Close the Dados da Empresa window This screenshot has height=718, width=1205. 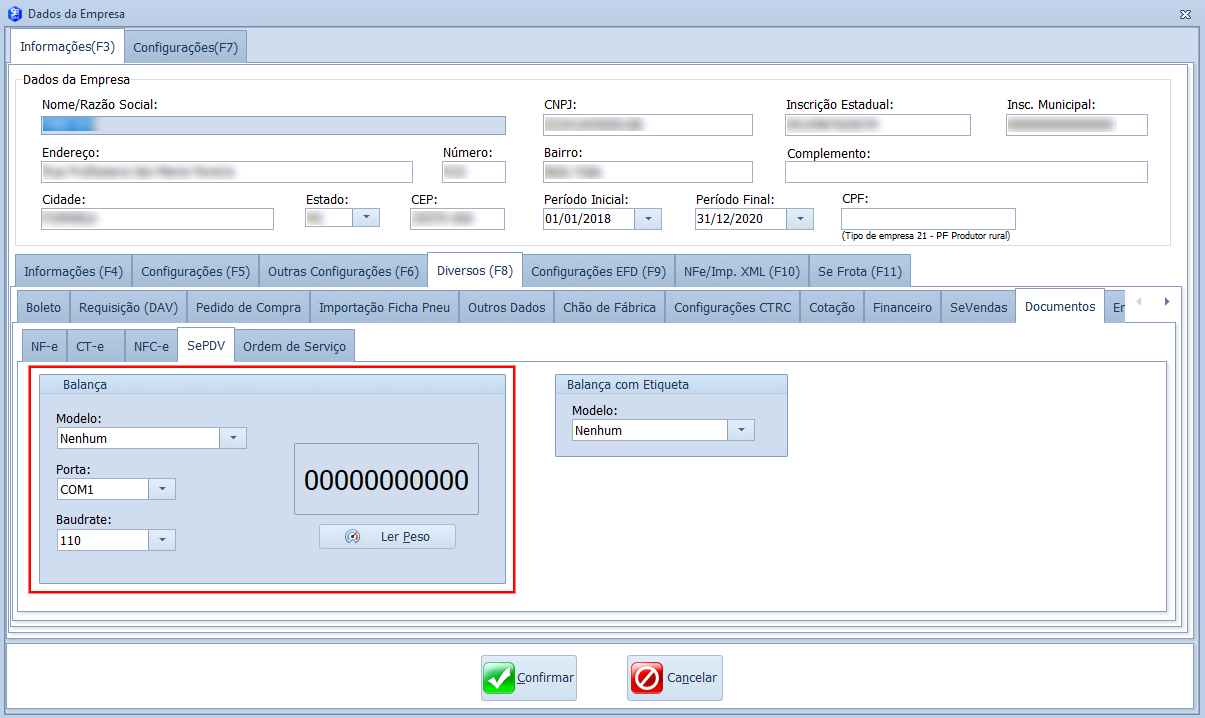click(1185, 14)
